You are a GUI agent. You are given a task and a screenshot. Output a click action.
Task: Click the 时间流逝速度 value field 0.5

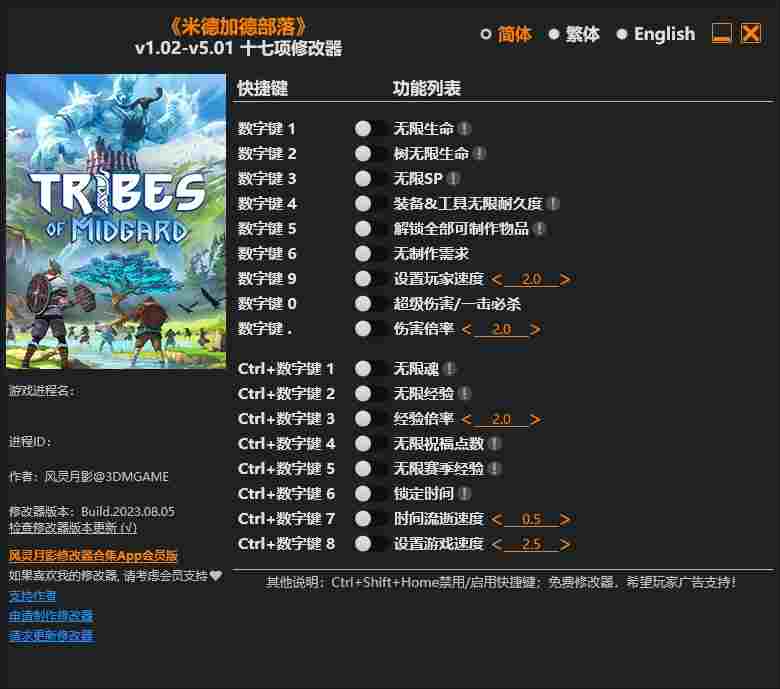pos(531,519)
